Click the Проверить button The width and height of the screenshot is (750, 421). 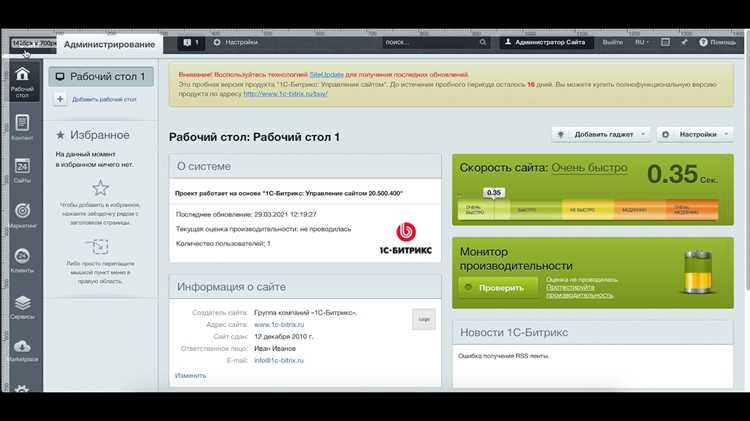tap(497, 288)
